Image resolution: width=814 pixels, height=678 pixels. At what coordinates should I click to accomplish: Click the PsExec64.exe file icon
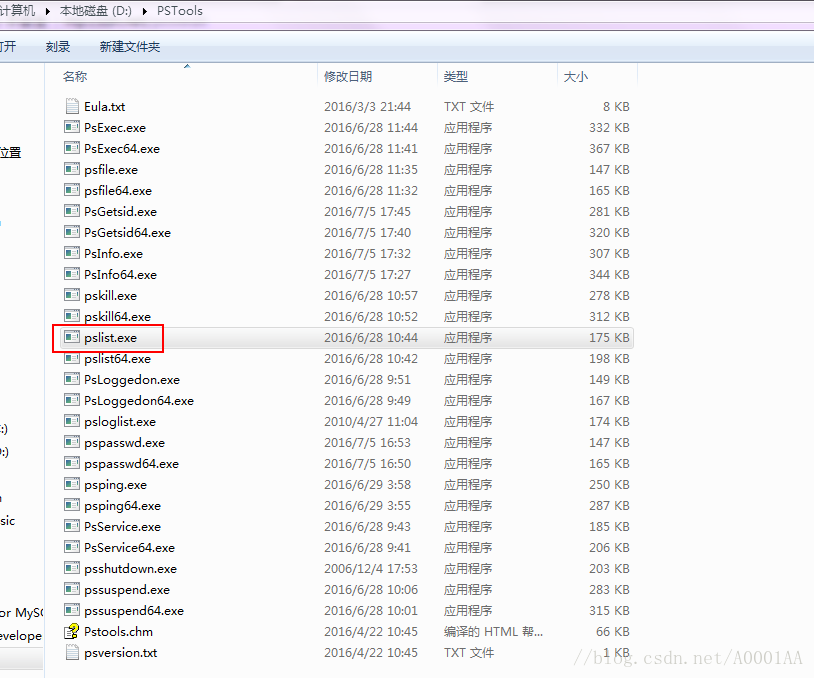tap(72, 148)
